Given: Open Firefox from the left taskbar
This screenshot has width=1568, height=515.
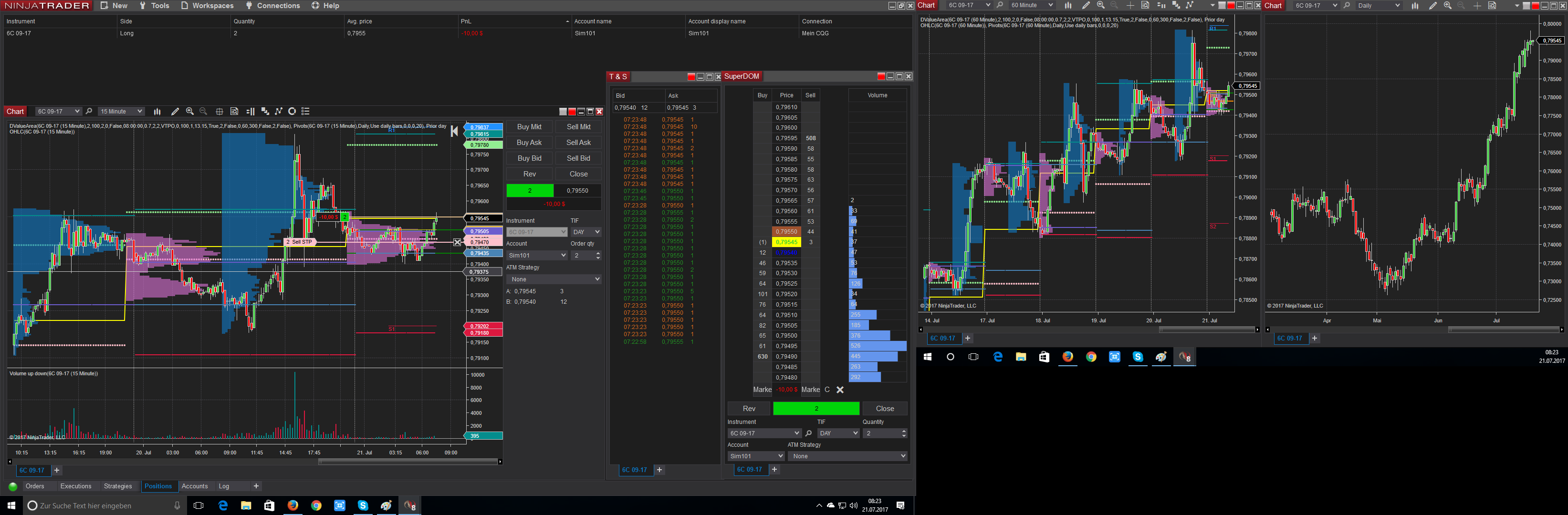Looking at the screenshot, I should point(293,505).
